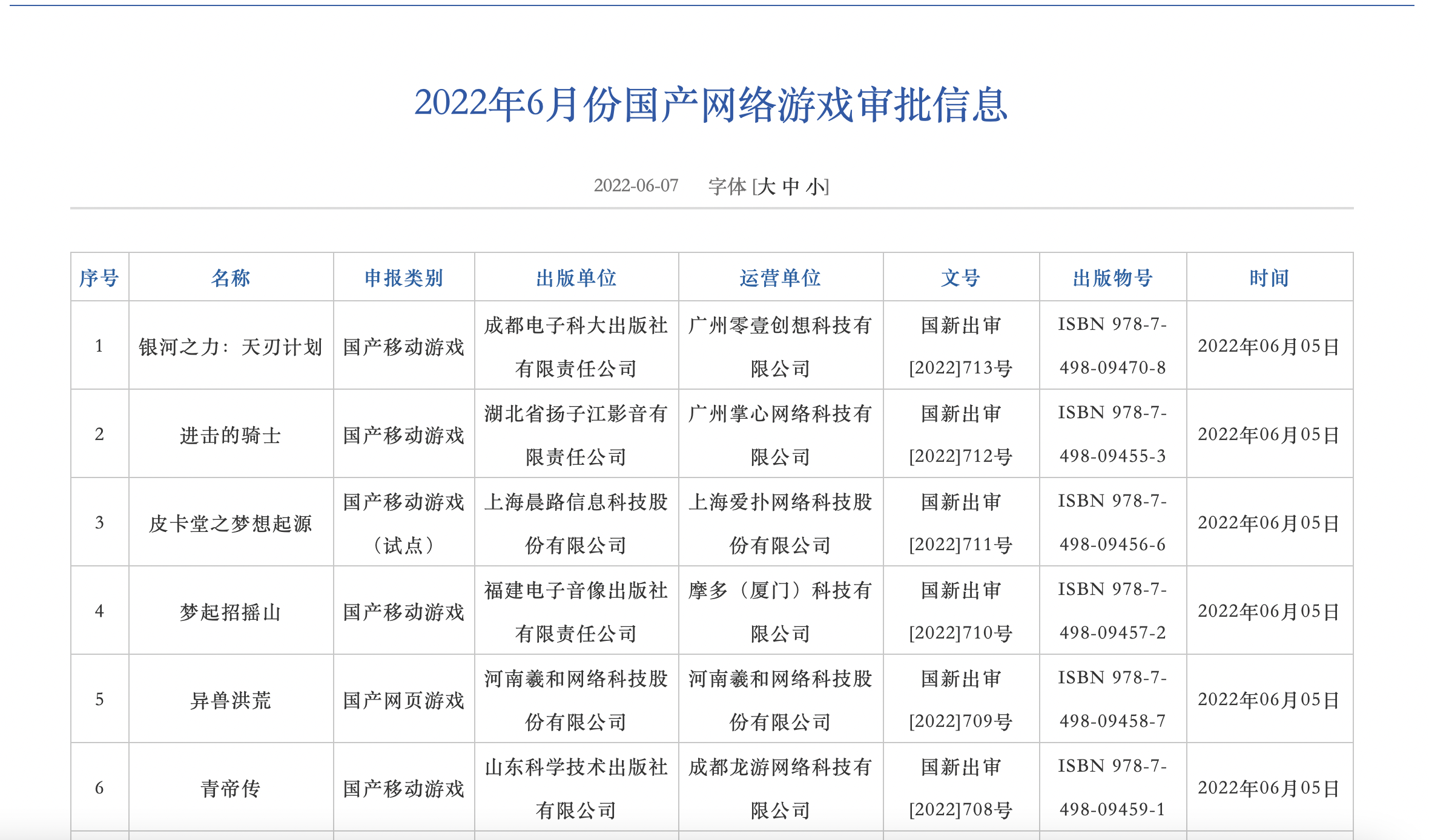Click operator 广州掌心网络科技有限公司
This screenshot has width=1429, height=840.
click(781, 435)
